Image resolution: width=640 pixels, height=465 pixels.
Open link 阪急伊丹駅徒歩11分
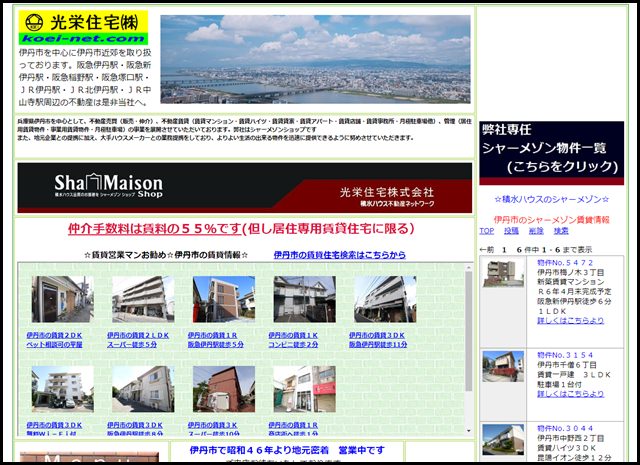(378, 345)
